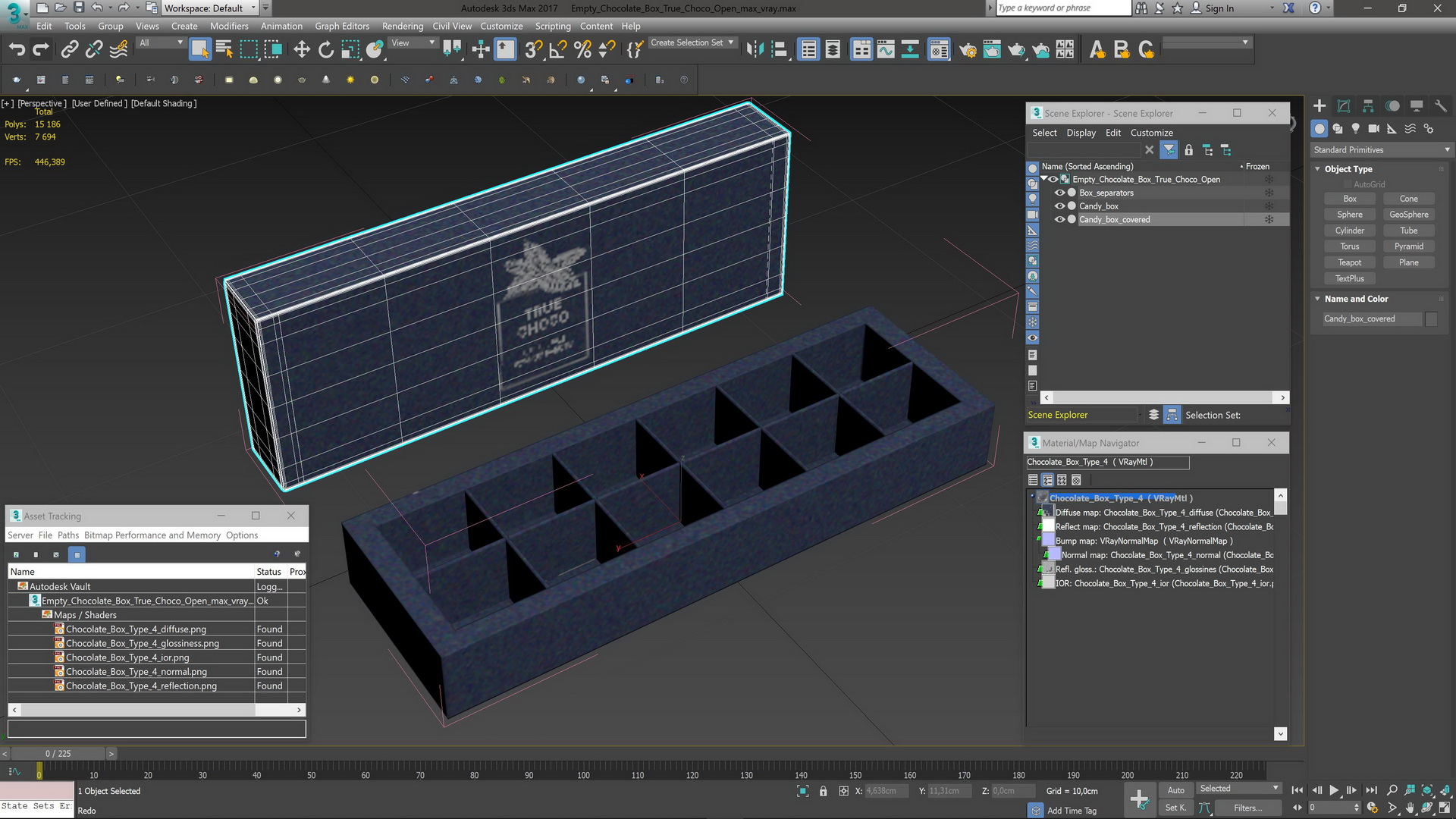Open the All selection filter dropdown
The image size is (1456, 819).
pyautogui.click(x=161, y=43)
